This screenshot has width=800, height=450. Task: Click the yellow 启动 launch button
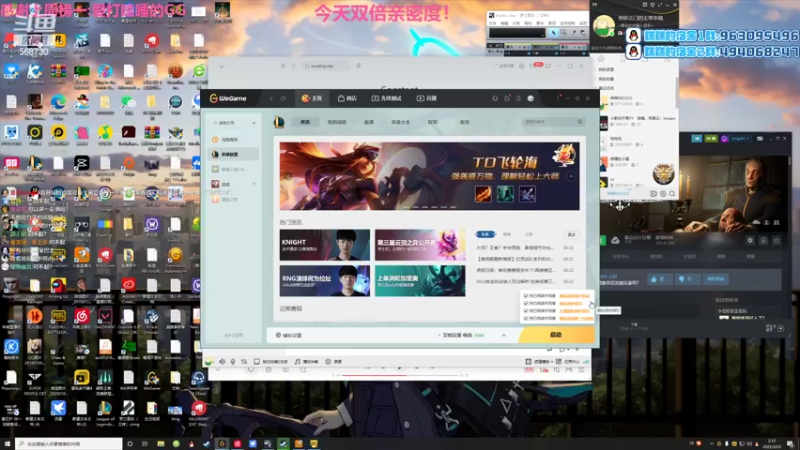point(557,335)
